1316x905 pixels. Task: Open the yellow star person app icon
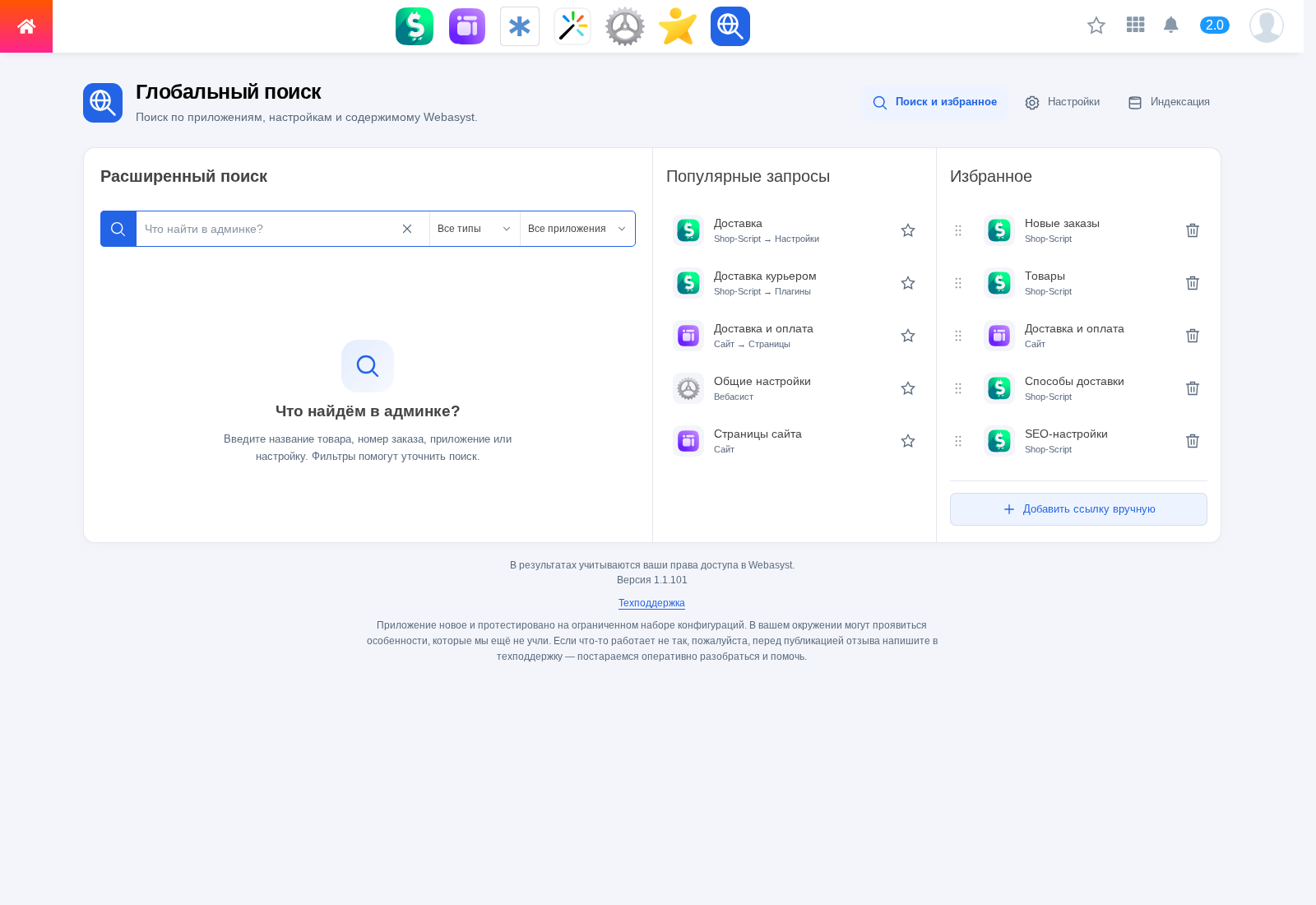click(x=678, y=26)
